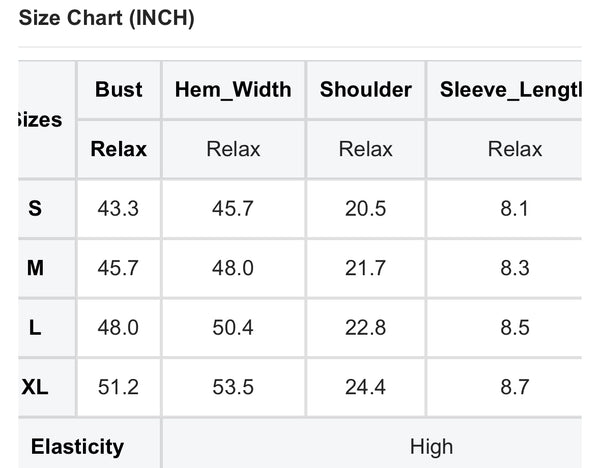The height and width of the screenshot is (468, 600).
Task: Click the Size Chart (INCH) heading
Action: coord(107,18)
